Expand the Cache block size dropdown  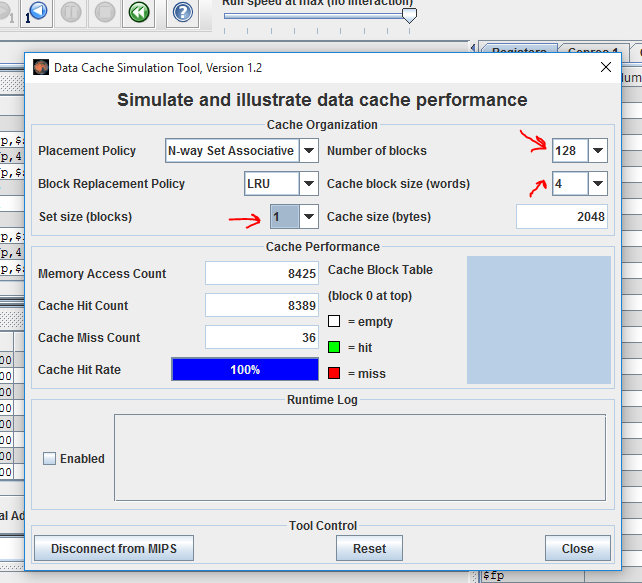pyautogui.click(x=579, y=184)
